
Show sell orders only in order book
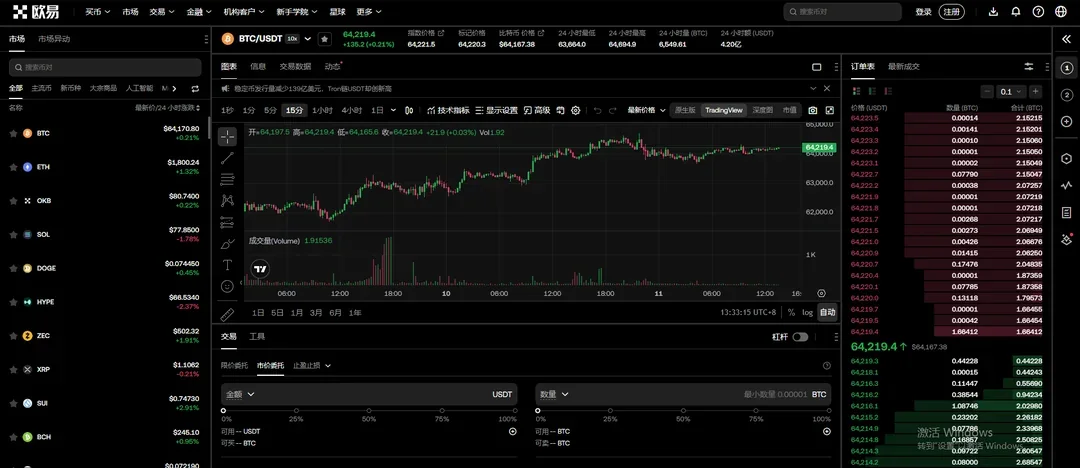(889, 91)
